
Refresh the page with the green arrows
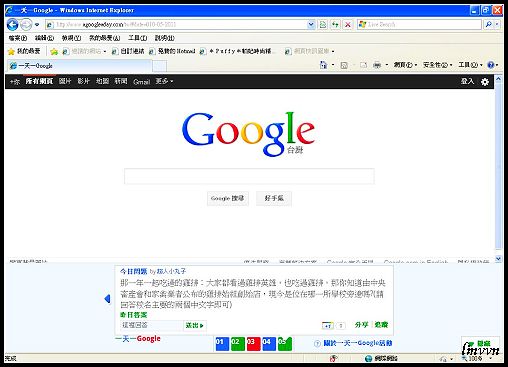[x=335, y=24]
